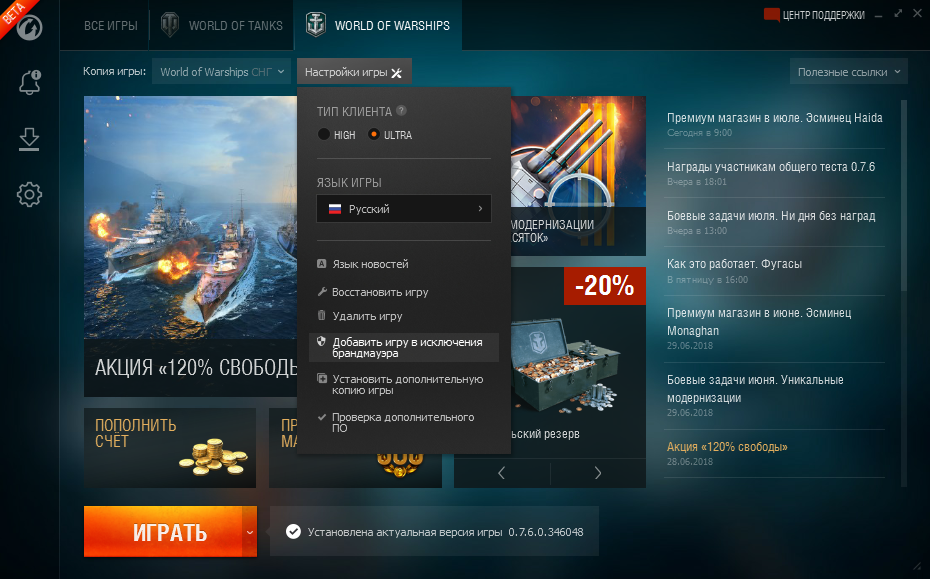Image resolution: width=930 pixels, height=579 pixels.
Task: Click Wargaming logo in top-left corner
Action: pyautogui.click(x=29, y=27)
